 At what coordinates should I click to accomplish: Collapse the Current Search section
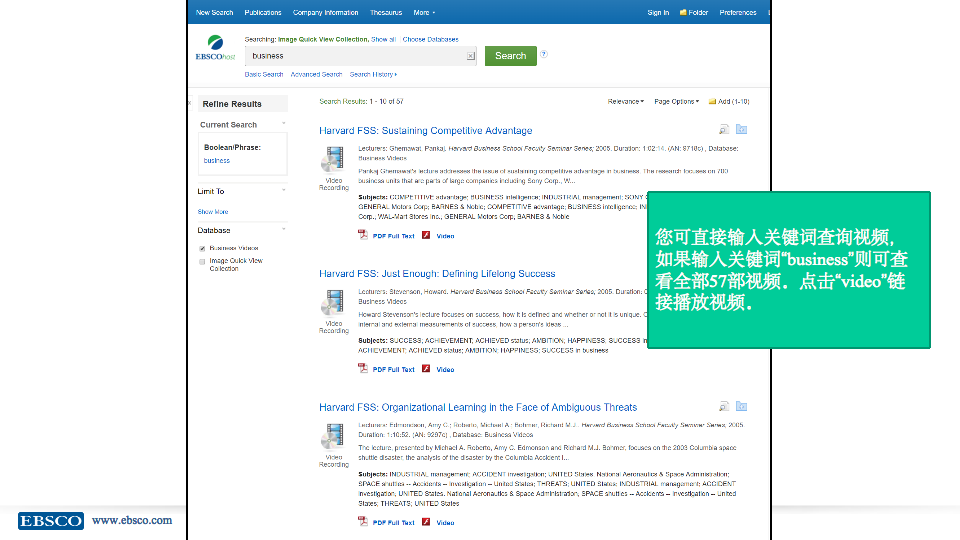coord(283,124)
